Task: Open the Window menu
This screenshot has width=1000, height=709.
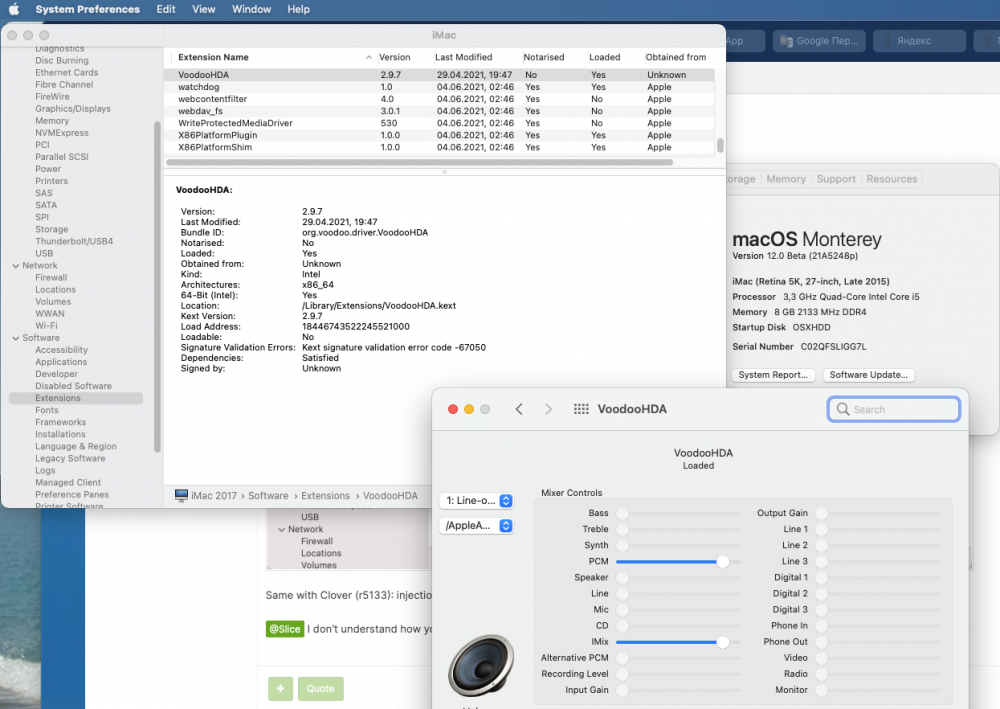Action: (x=251, y=9)
